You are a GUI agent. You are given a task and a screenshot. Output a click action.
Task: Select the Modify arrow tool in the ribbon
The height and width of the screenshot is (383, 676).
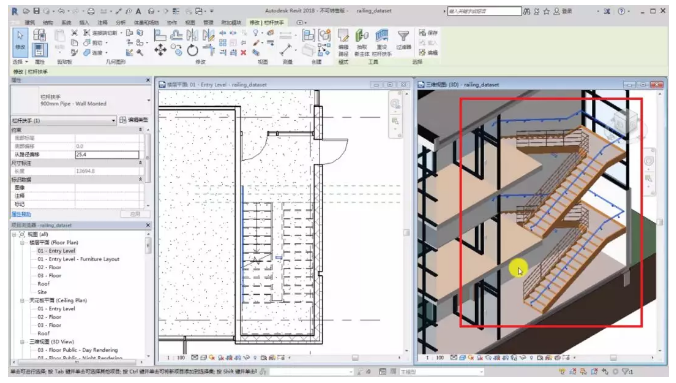(20, 43)
